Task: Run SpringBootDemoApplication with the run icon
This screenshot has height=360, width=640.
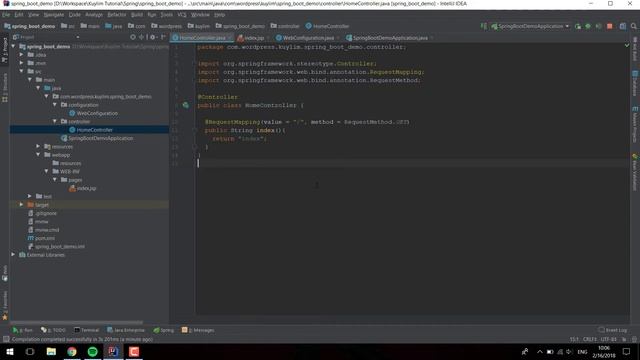Action: (x=578, y=26)
